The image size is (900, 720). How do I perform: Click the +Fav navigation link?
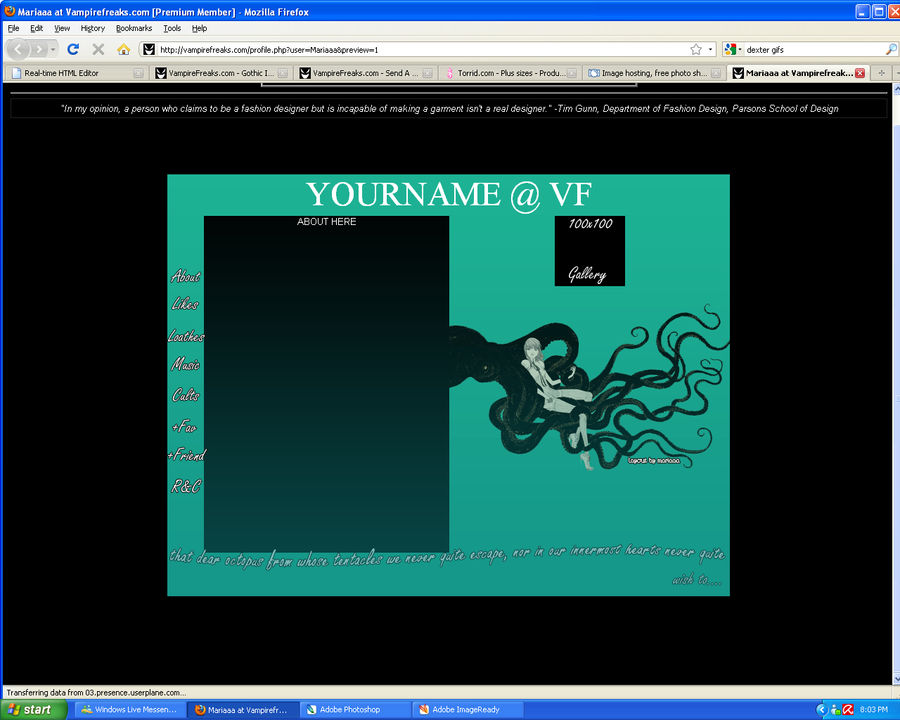click(184, 426)
